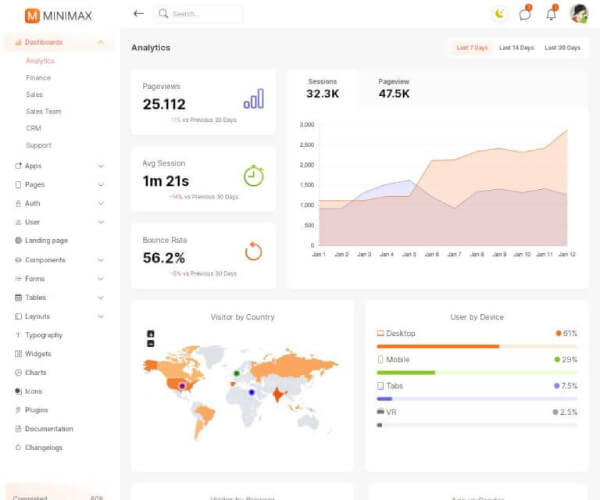This screenshot has width=600, height=500.
Task: Click the back arrow icon in header
Action: tap(138, 14)
